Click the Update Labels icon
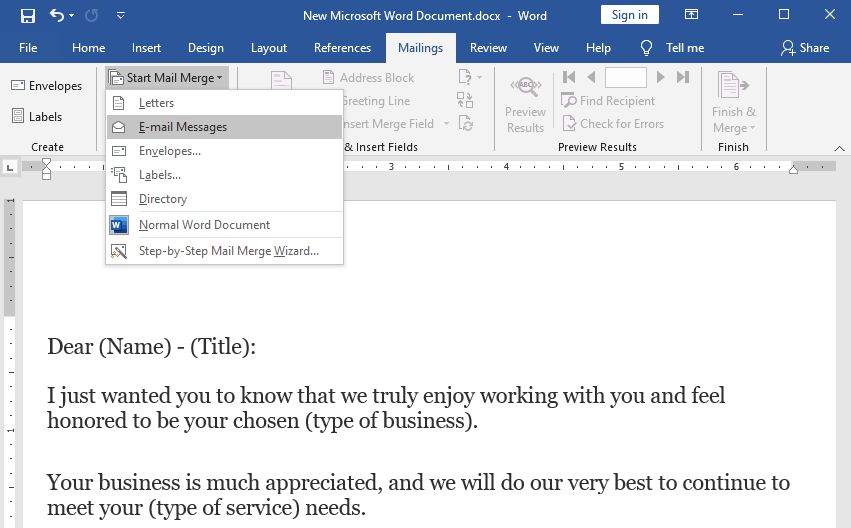The image size is (851, 528). 466,123
